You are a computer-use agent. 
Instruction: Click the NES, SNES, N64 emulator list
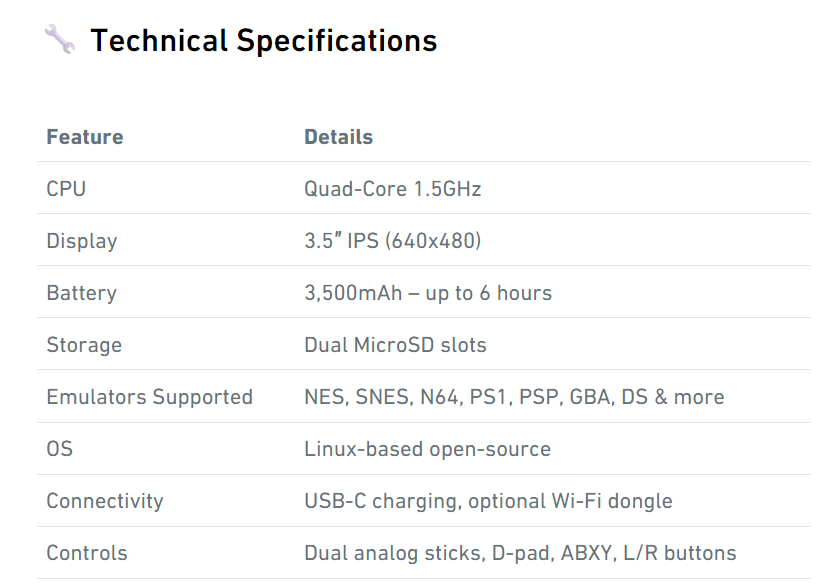514,397
